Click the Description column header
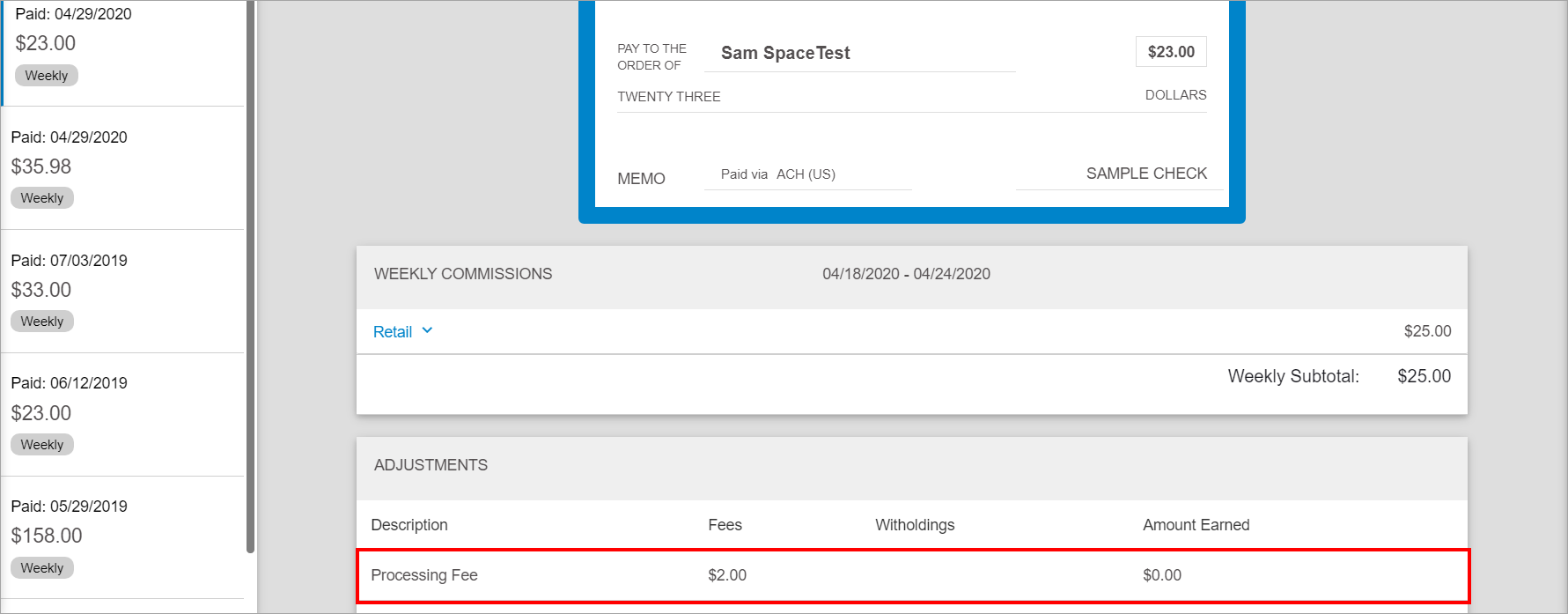 (x=409, y=525)
